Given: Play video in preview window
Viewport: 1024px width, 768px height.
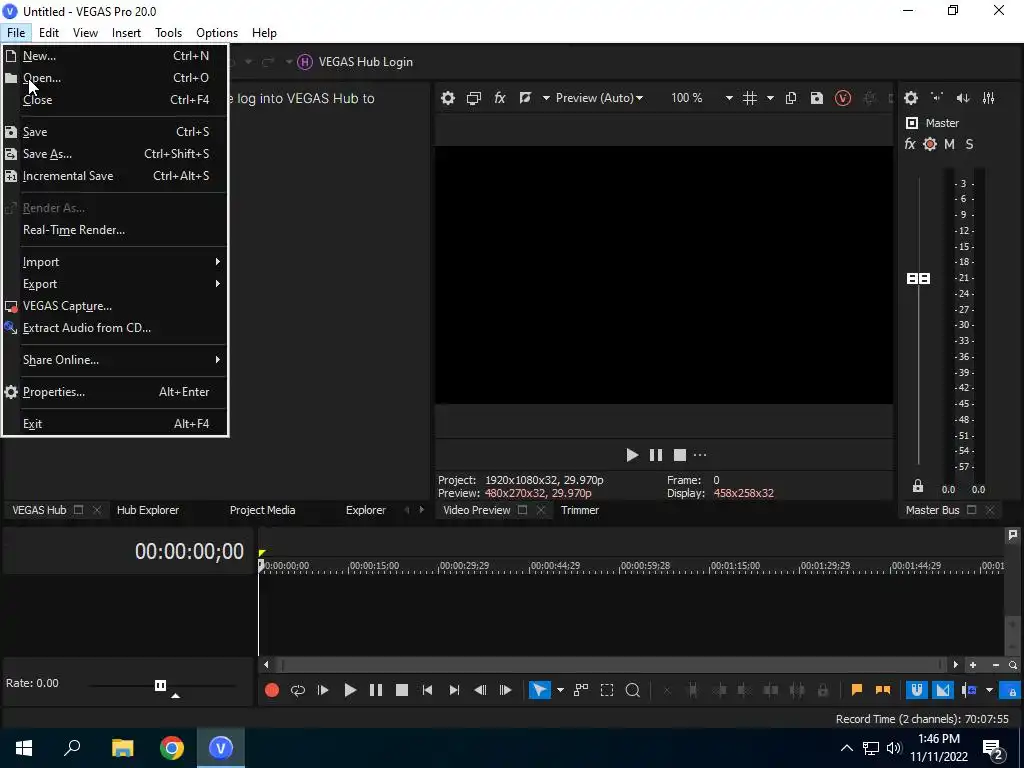Looking at the screenshot, I should point(632,455).
